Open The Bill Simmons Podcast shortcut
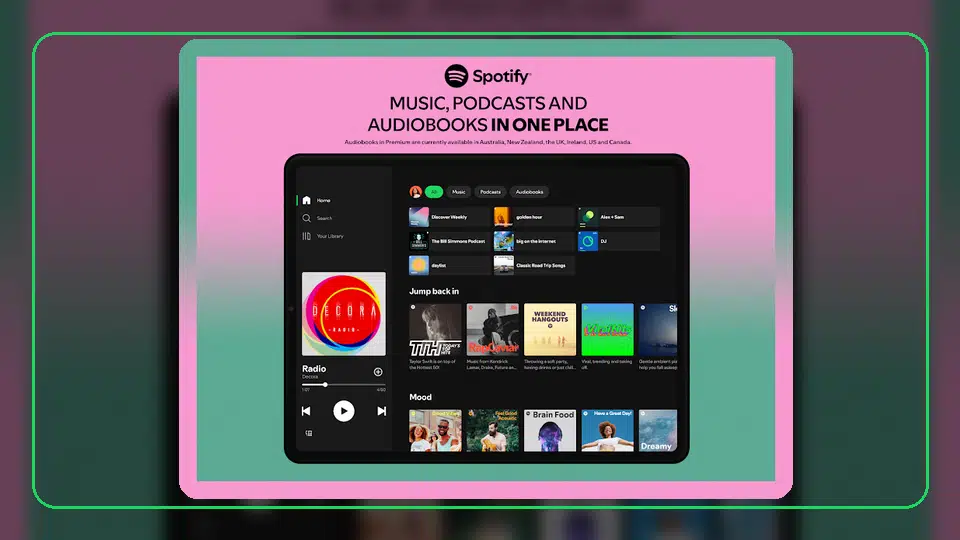960x540 pixels. tap(450, 241)
